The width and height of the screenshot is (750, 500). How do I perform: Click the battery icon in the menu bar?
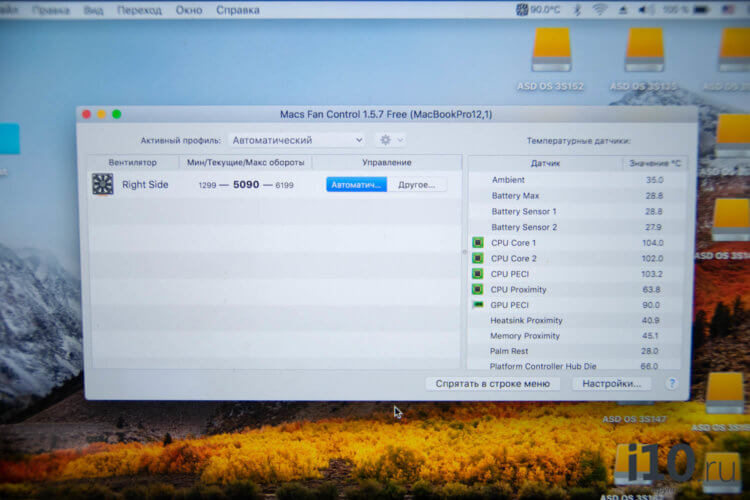[701, 10]
